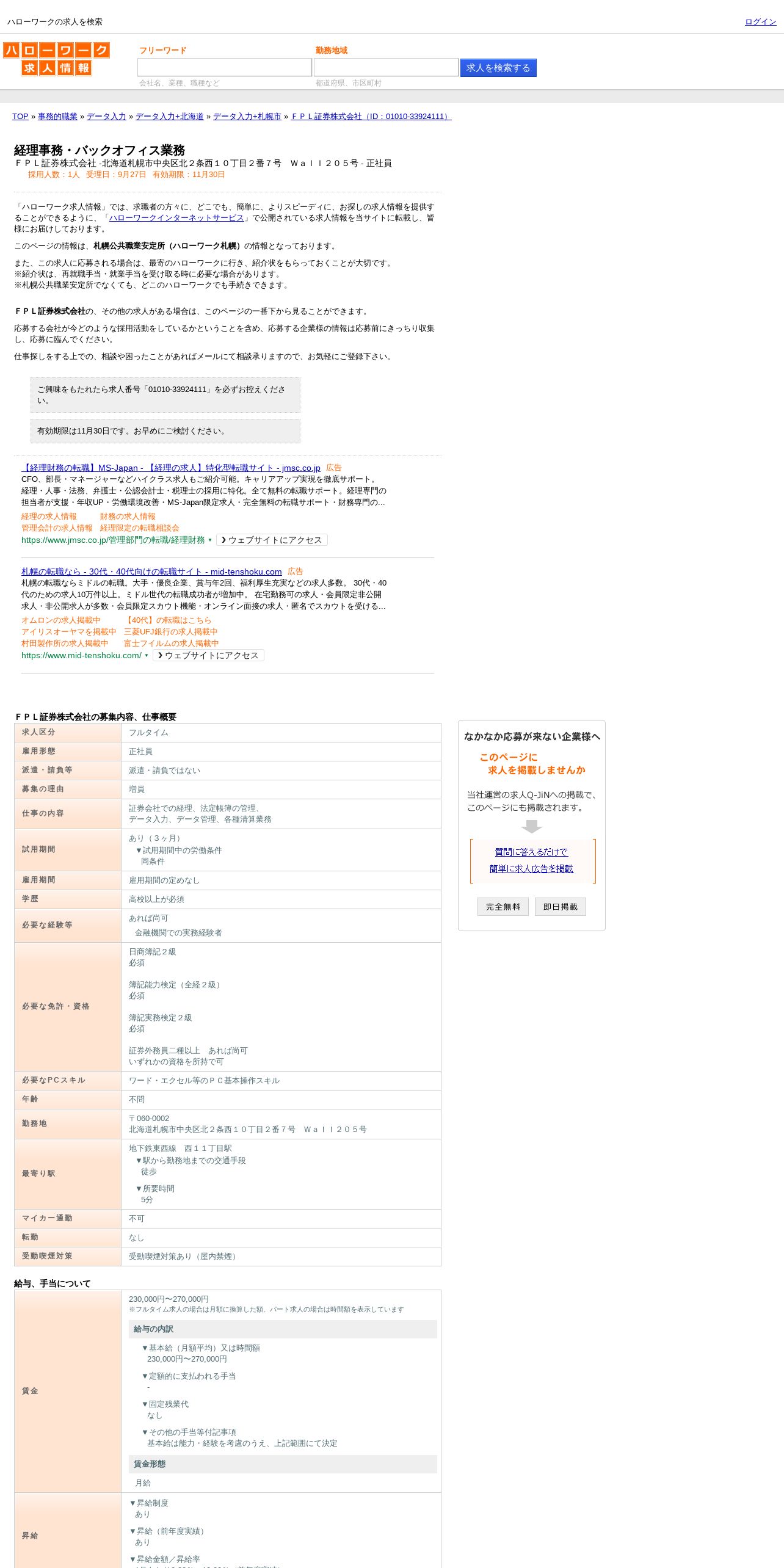Click 管理会計の求人情報 ad sublink
The image size is (784, 1568).
(57, 528)
